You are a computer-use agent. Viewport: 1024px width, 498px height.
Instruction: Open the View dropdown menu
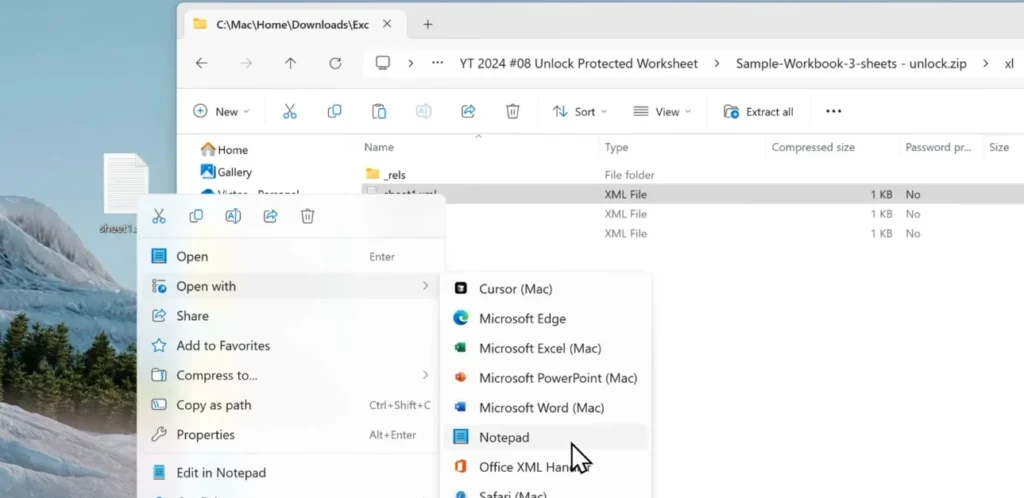[x=662, y=112]
